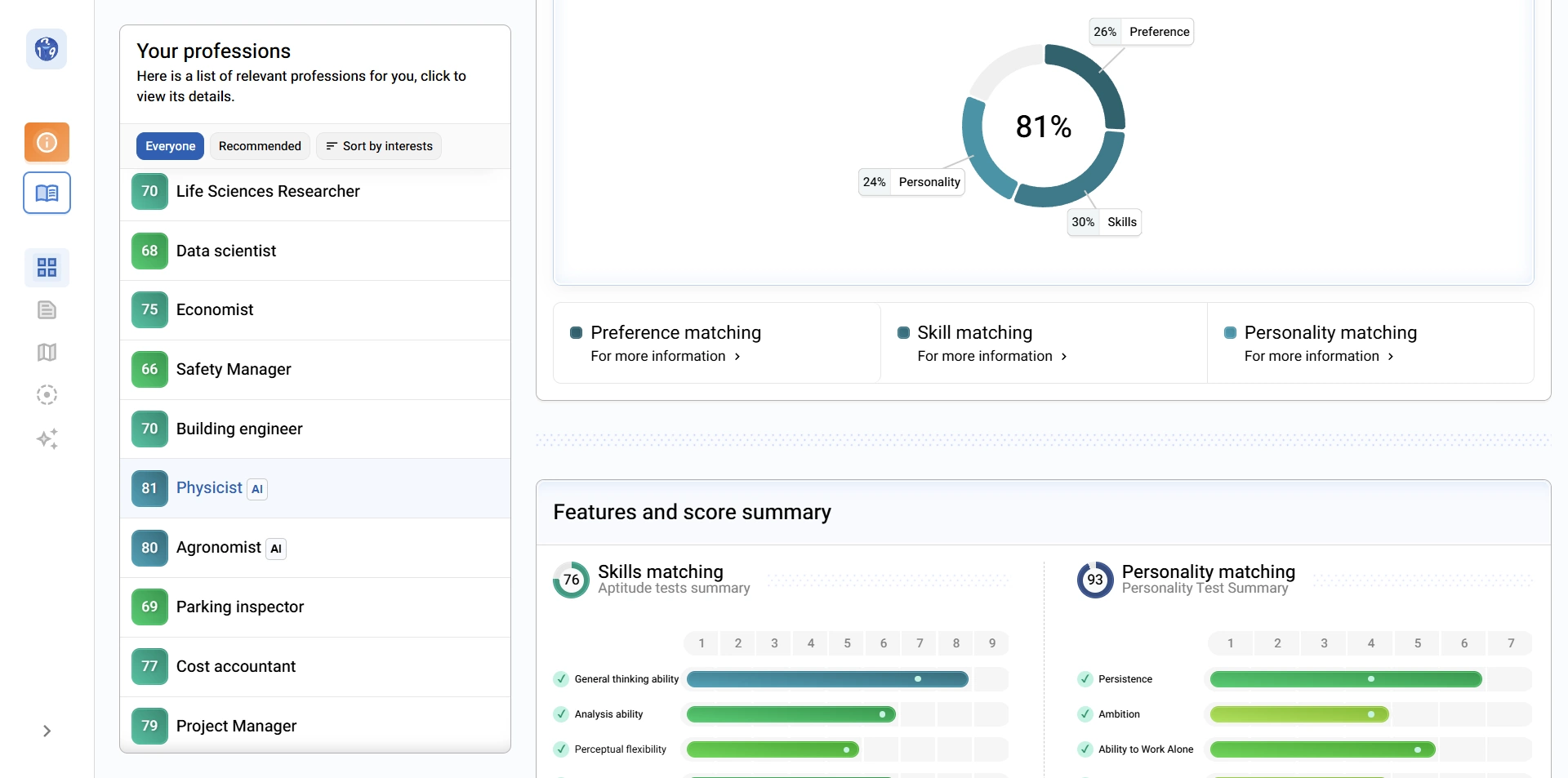Click the document page sidebar icon

coord(47,310)
